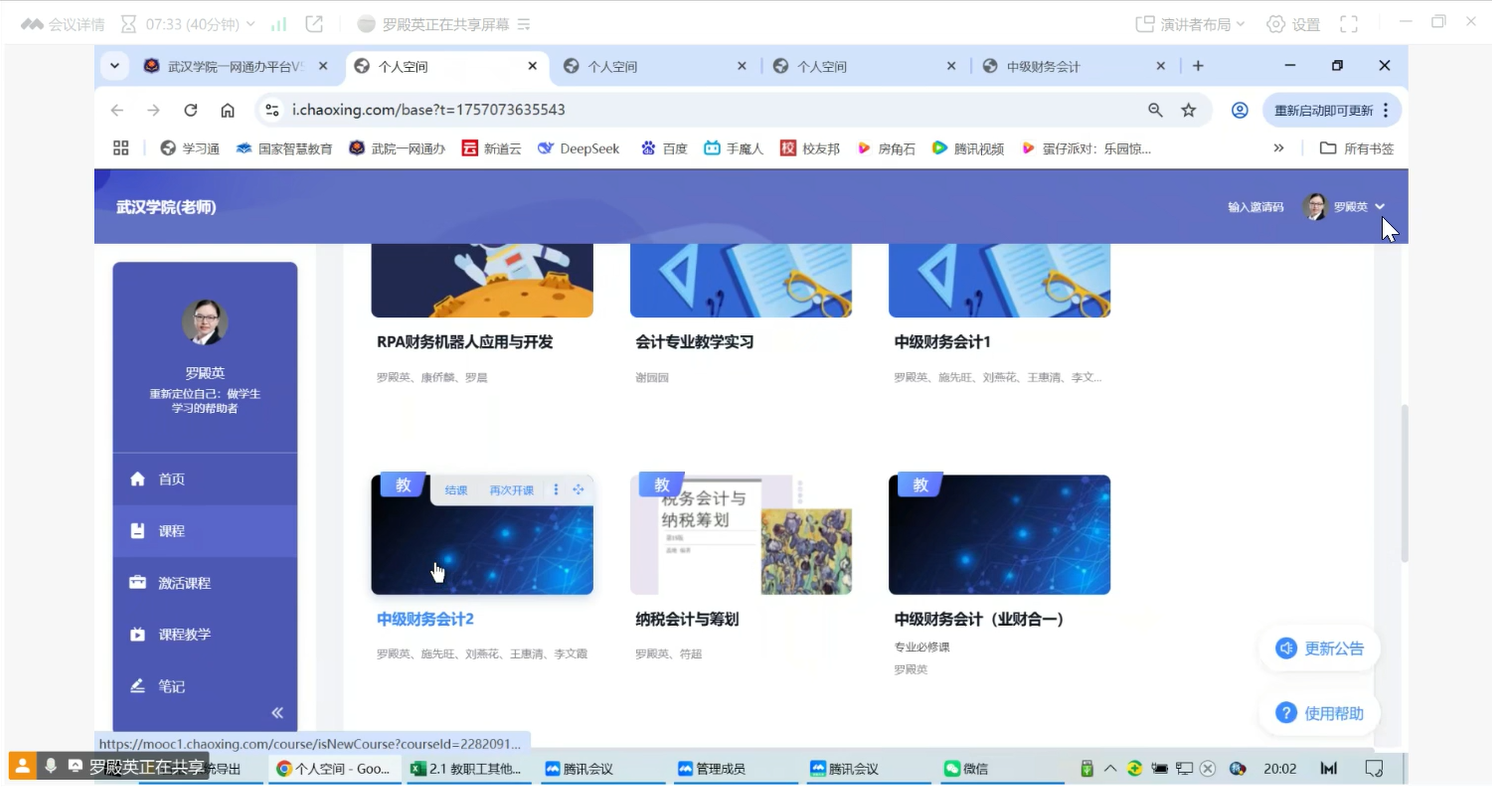
Task: Open the 演讲者布局 layout dropdown
Action: point(1191,24)
